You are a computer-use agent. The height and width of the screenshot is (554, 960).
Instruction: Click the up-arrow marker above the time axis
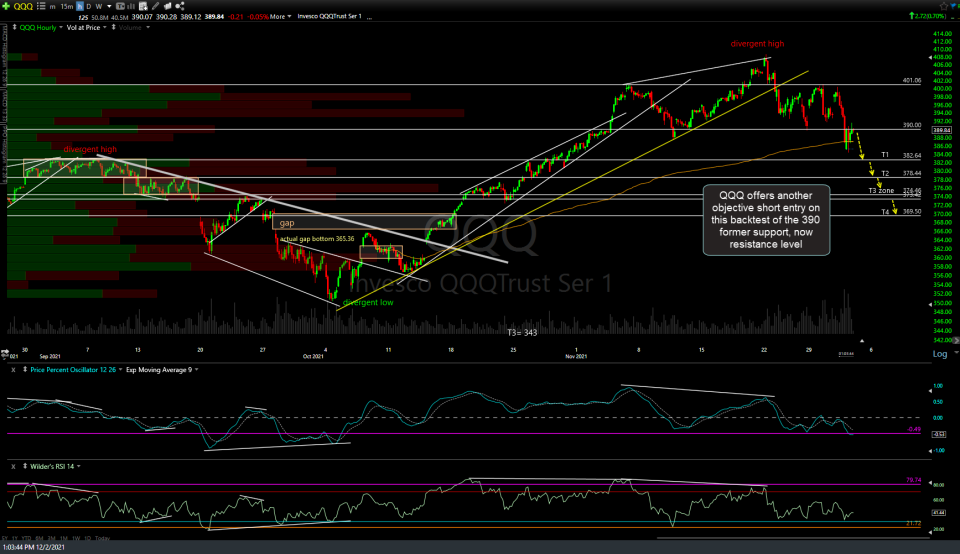point(861,340)
